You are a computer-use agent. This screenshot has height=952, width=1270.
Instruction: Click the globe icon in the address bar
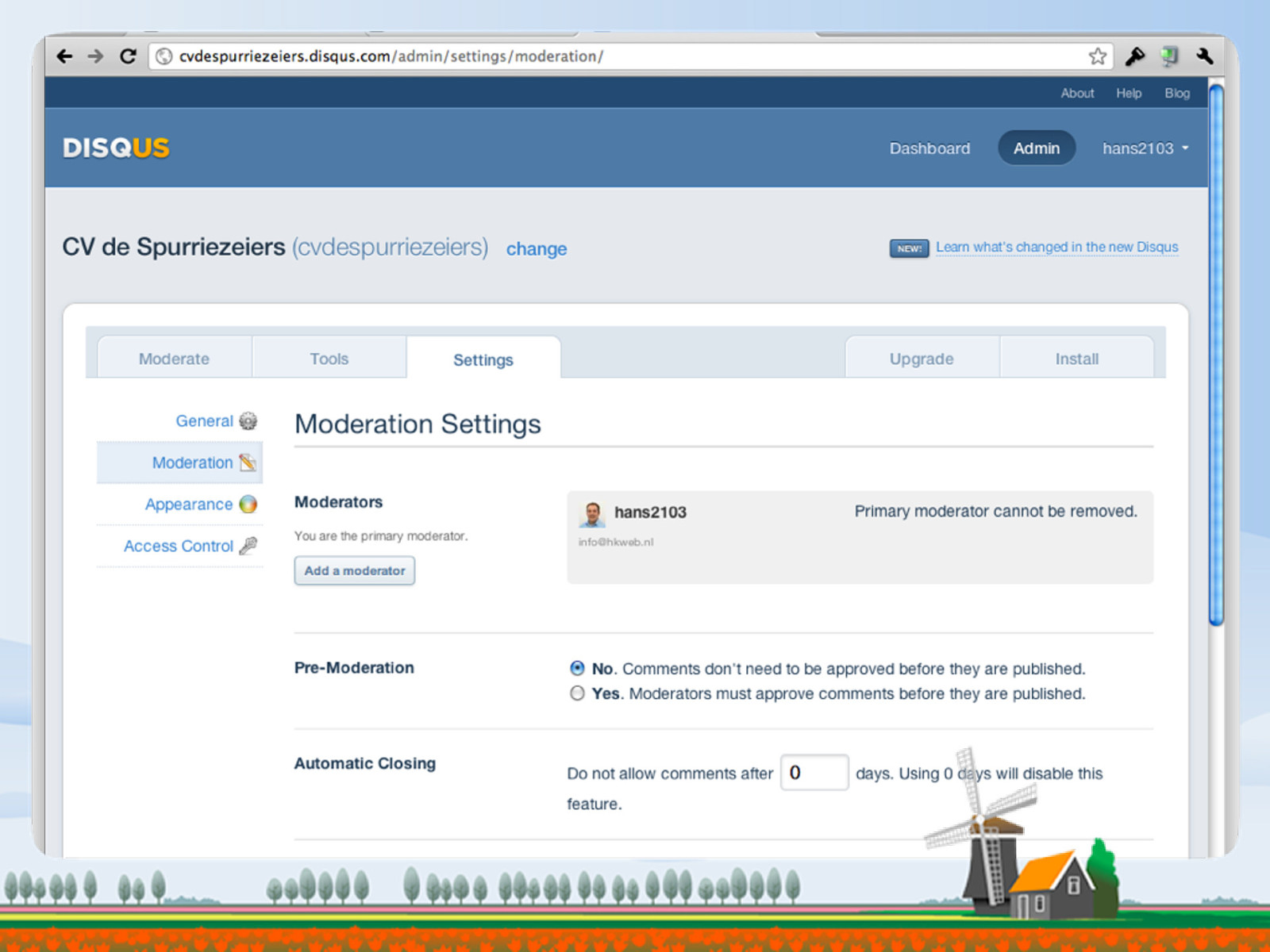[x=164, y=56]
